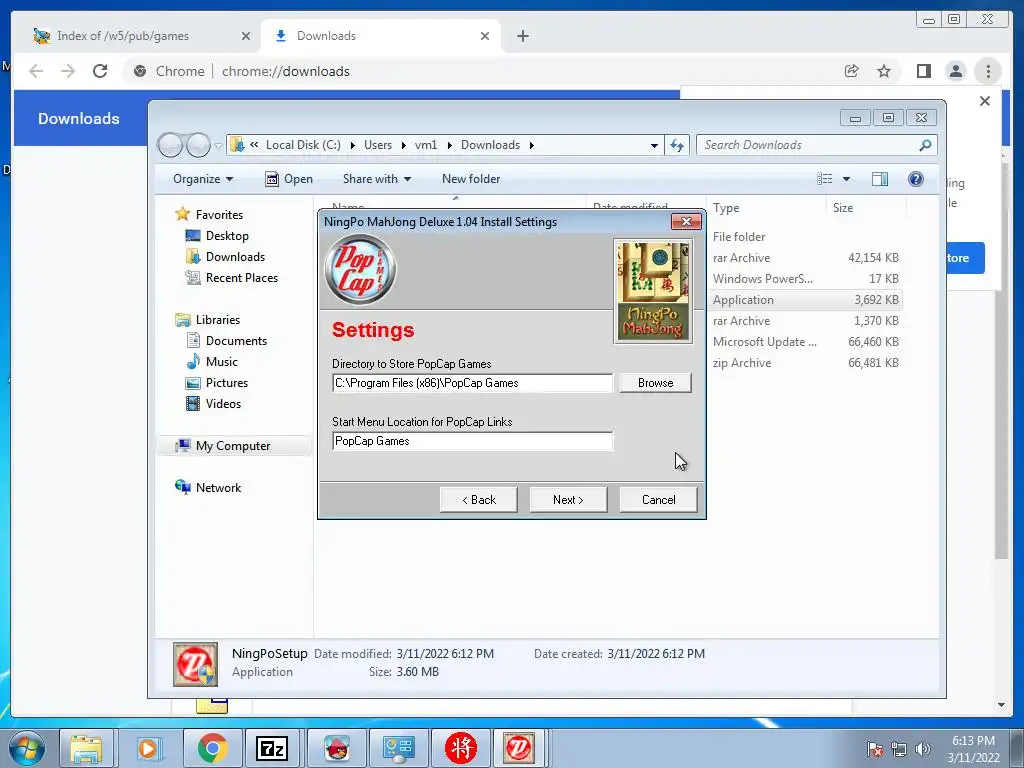Open Explorer help icon
1024x768 pixels.
(x=916, y=179)
